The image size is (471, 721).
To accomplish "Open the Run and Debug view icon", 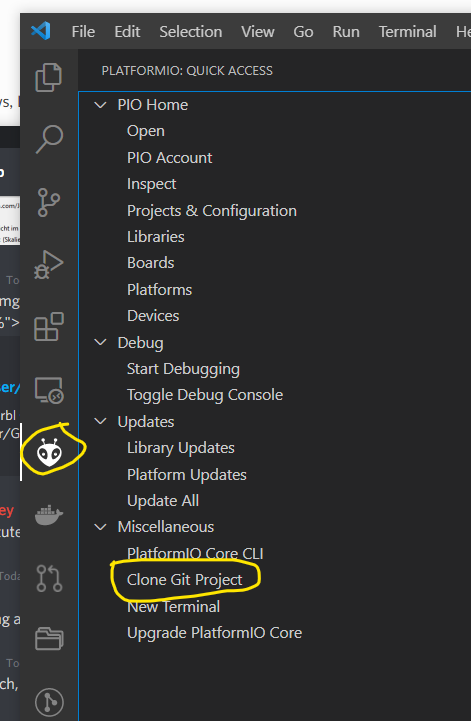I will (49, 264).
